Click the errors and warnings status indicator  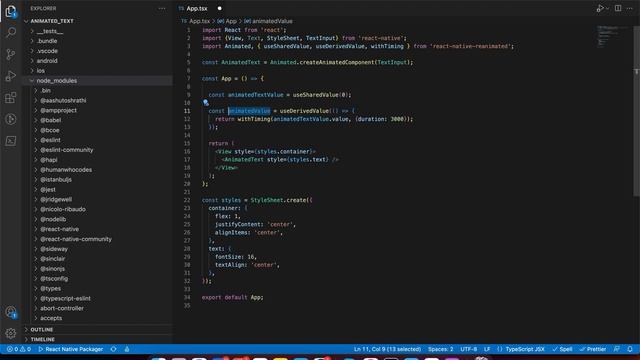pyautogui.click(x=18, y=349)
